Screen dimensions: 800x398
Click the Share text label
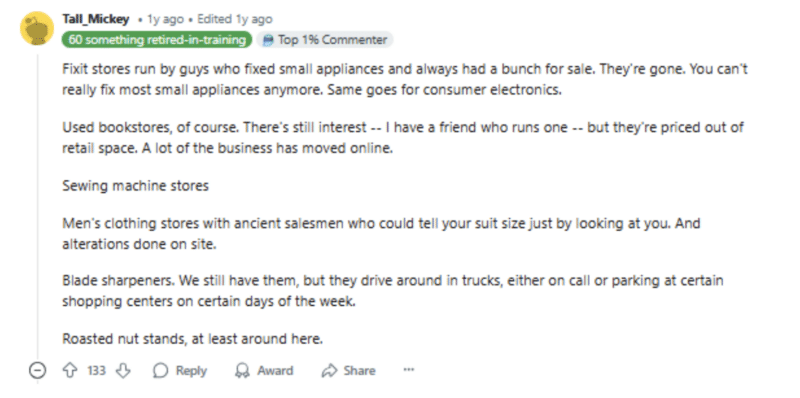(x=359, y=370)
